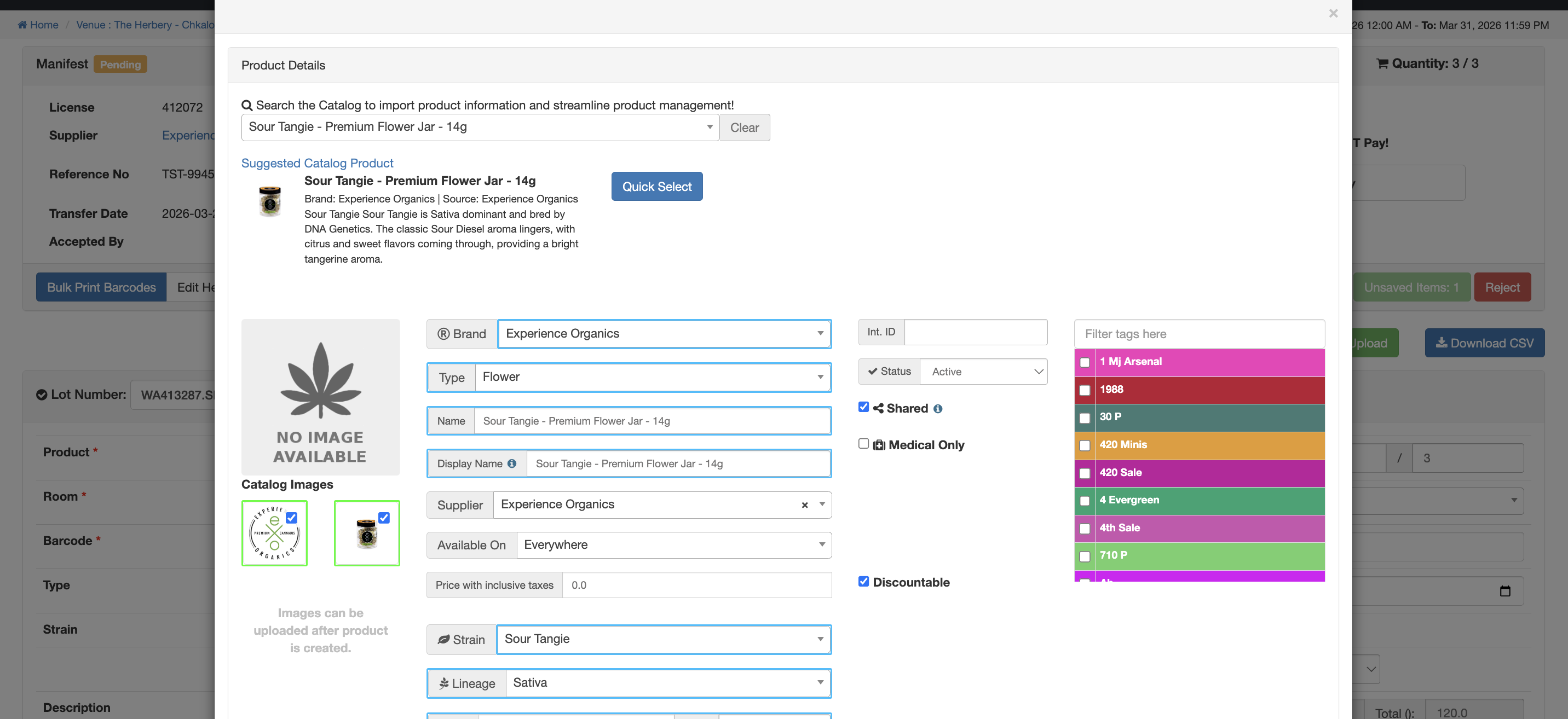The image size is (1568, 719).
Task: Open the Lineage Sativa dropdown
Action: pyautogui.click(x=668, y=682)
